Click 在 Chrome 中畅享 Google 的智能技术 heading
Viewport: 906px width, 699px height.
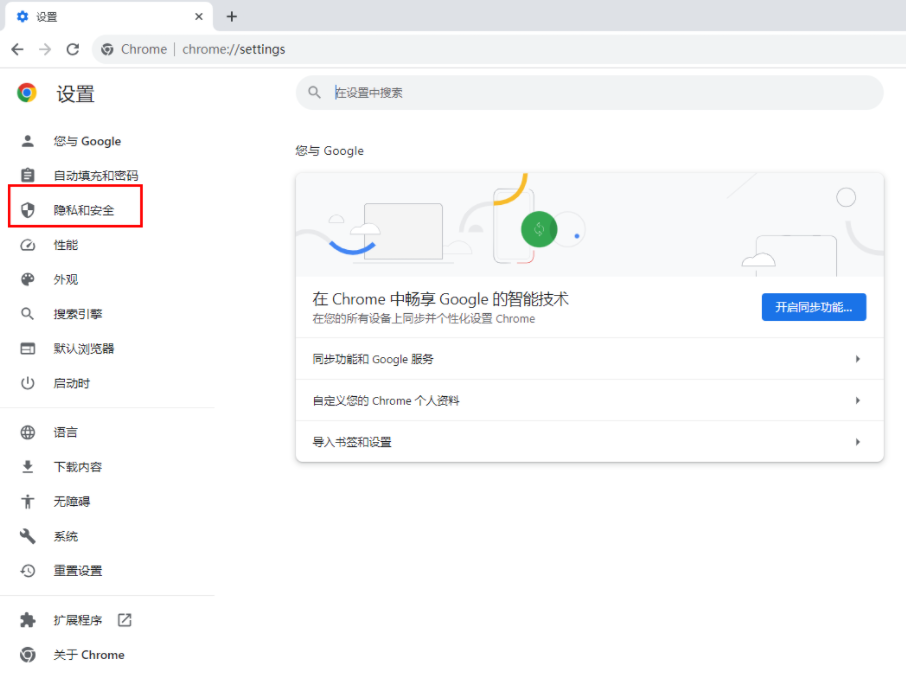(x=440, y=299)
